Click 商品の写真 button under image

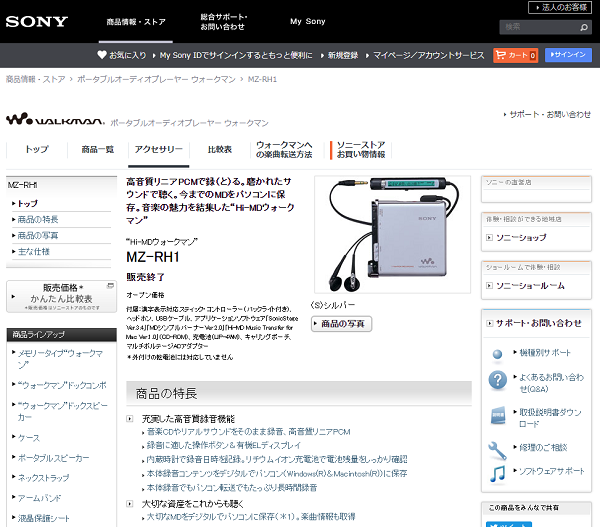click(341, 324)
